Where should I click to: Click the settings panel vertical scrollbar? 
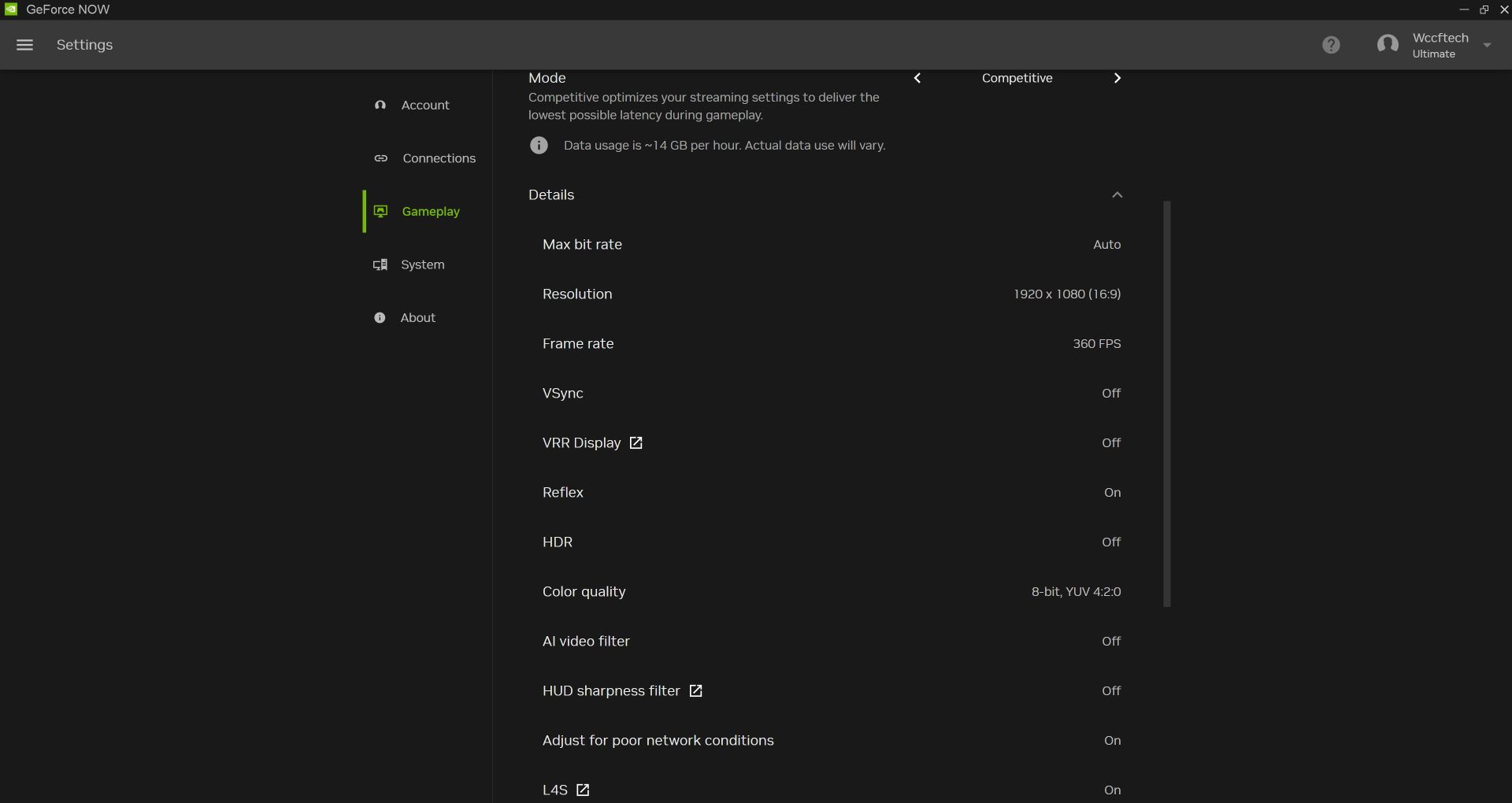pos(1167,404)
